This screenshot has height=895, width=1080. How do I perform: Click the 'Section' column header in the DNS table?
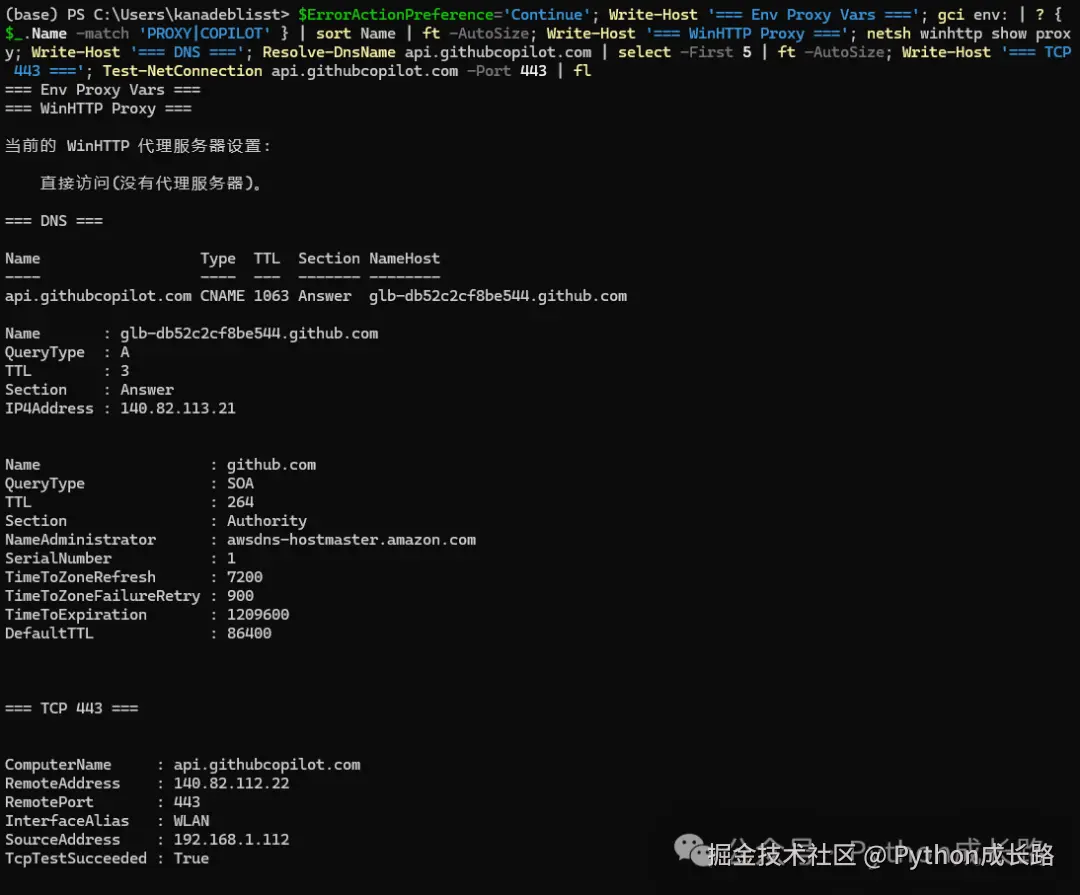329,258
